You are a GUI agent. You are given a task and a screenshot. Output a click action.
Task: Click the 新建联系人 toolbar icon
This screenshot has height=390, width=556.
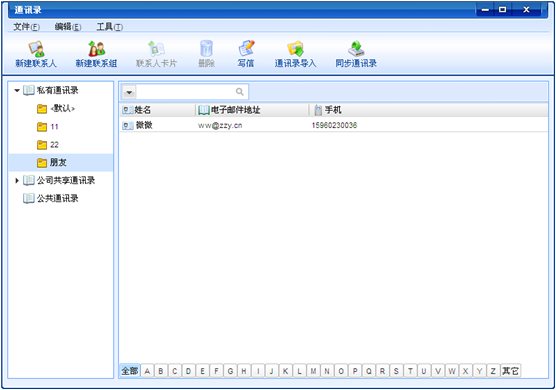tap(36, 49)
